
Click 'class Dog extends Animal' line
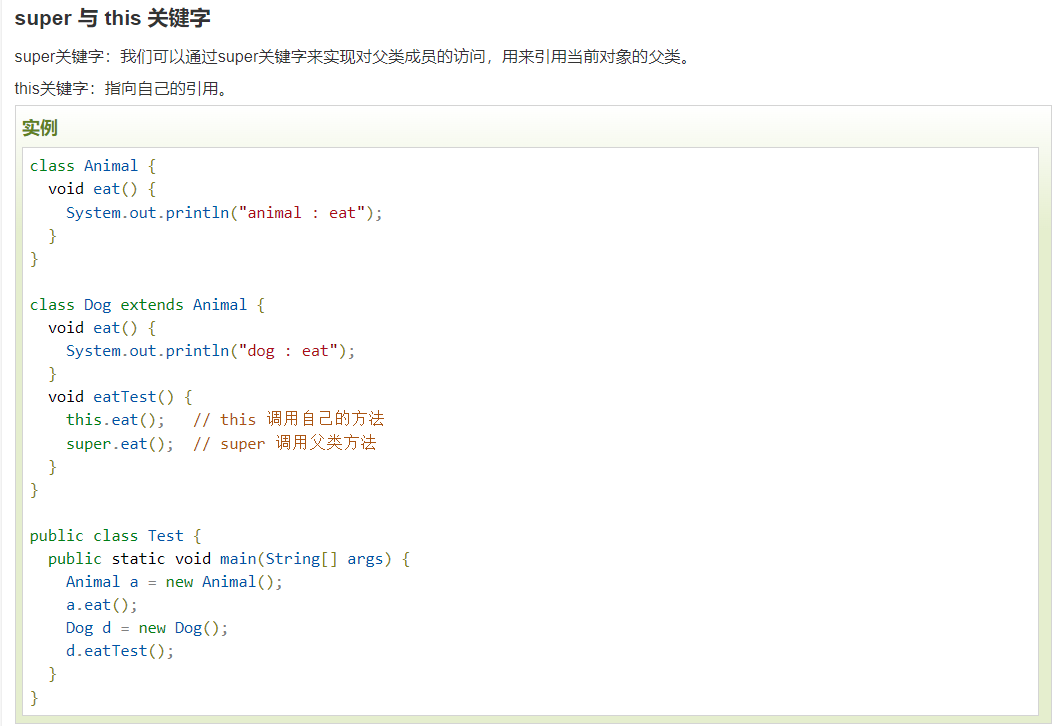146,305
